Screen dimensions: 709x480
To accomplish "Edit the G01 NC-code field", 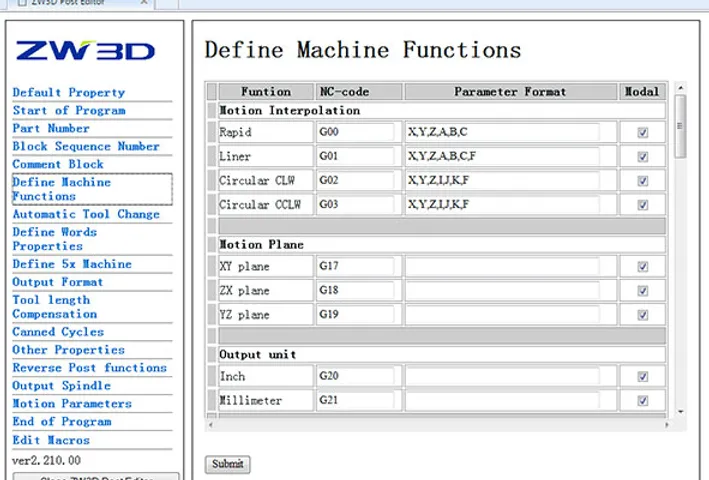I will 355,156.
